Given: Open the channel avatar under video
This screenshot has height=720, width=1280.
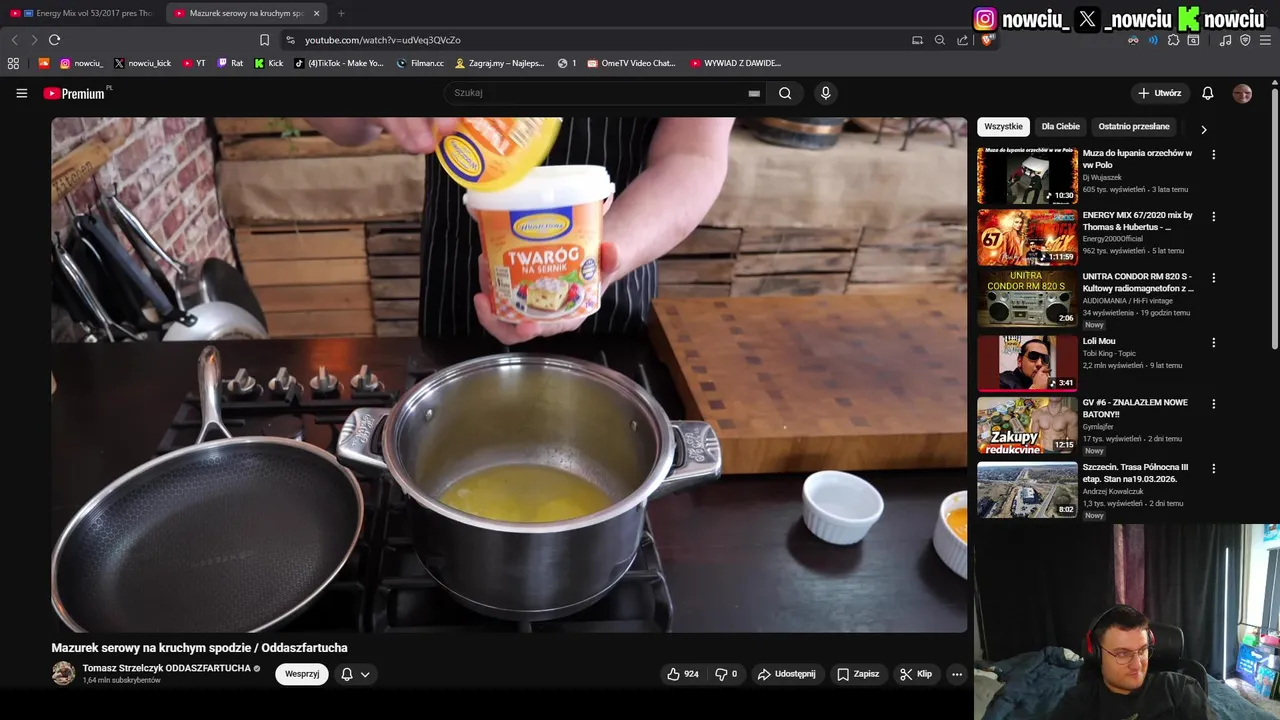Looking at the screenshot, I should (x=63, y=673).
